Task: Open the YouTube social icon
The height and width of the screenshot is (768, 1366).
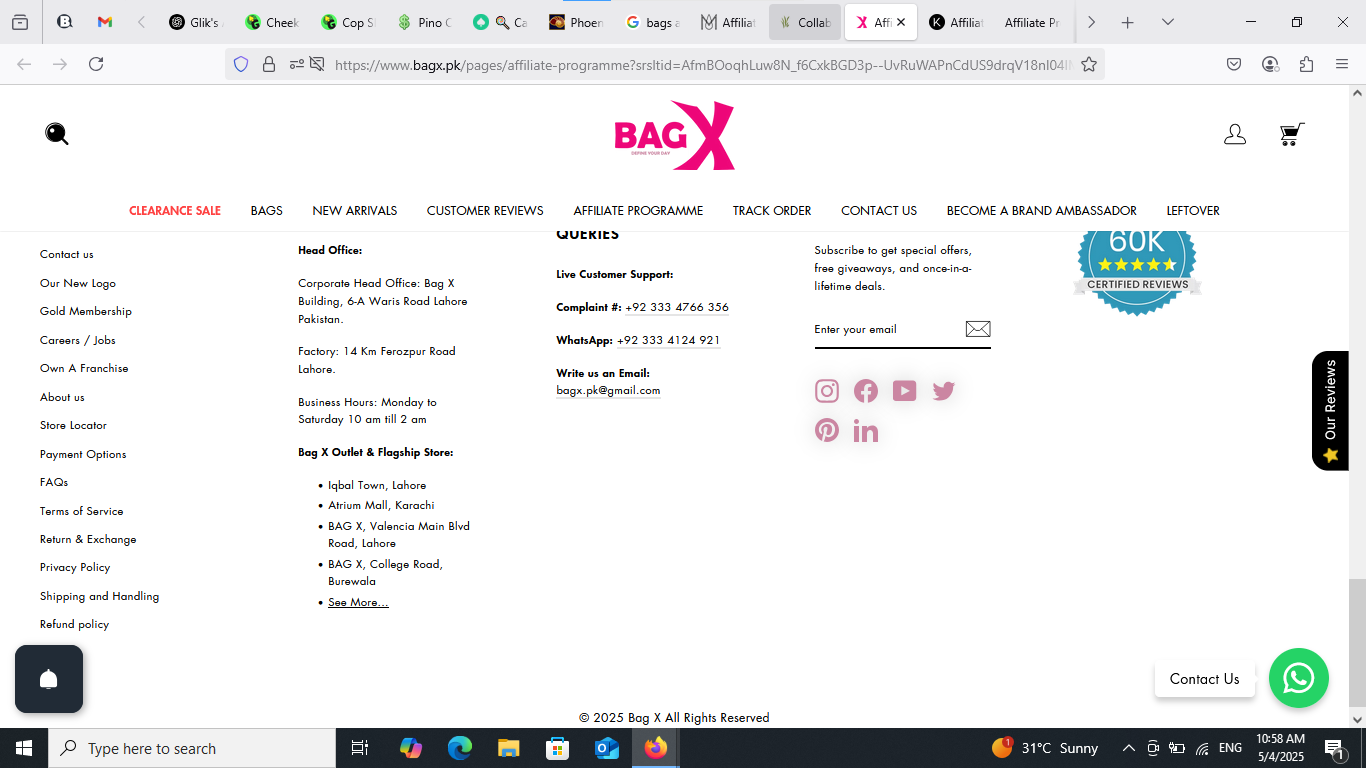Action: pos(905,391)
